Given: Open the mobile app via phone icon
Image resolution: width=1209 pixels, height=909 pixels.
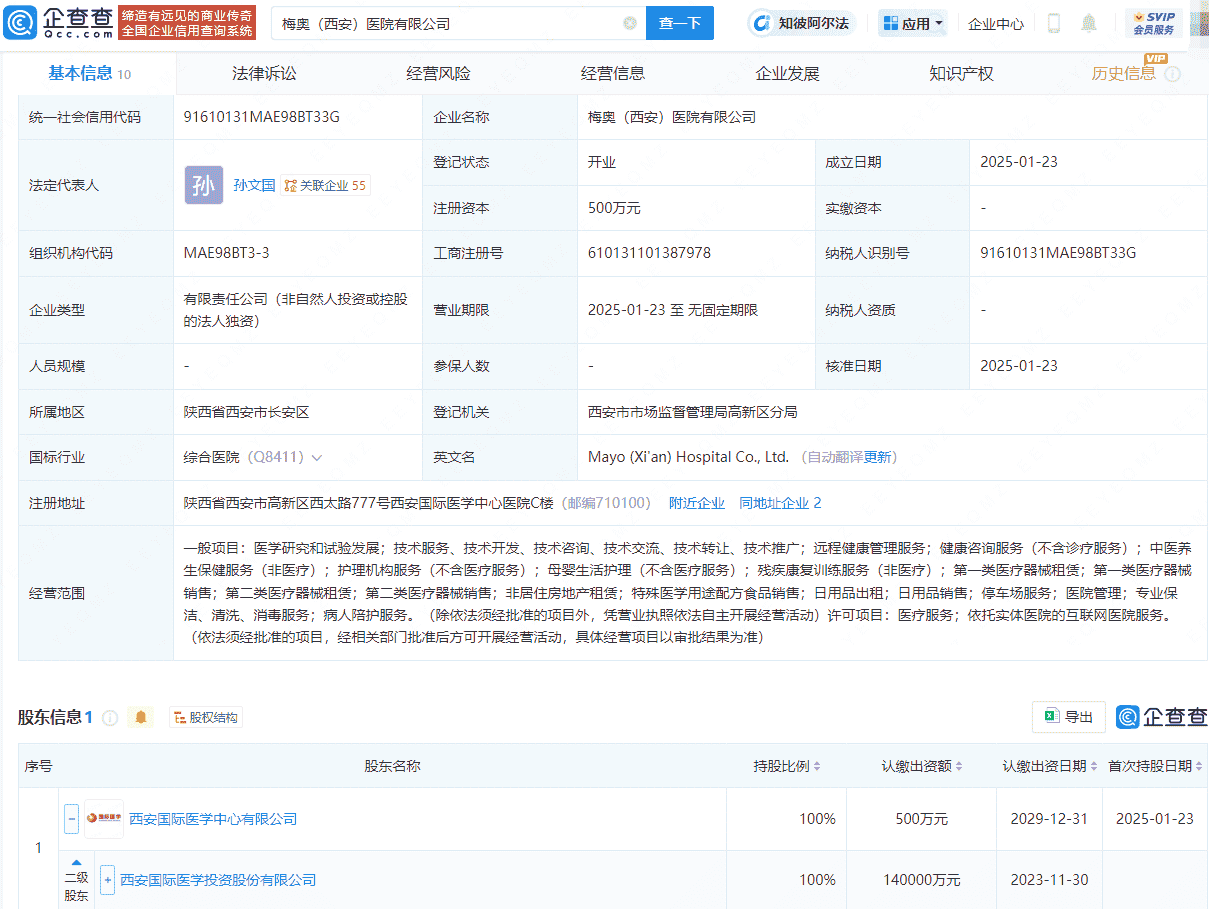Looking at the screenshot, I should pos(1052,22).
